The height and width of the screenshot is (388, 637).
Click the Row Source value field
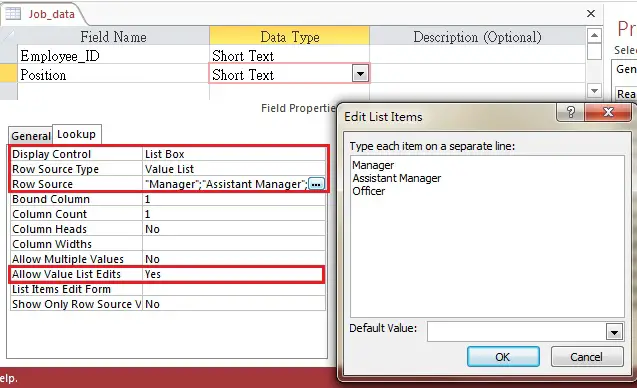click(225, 184)
